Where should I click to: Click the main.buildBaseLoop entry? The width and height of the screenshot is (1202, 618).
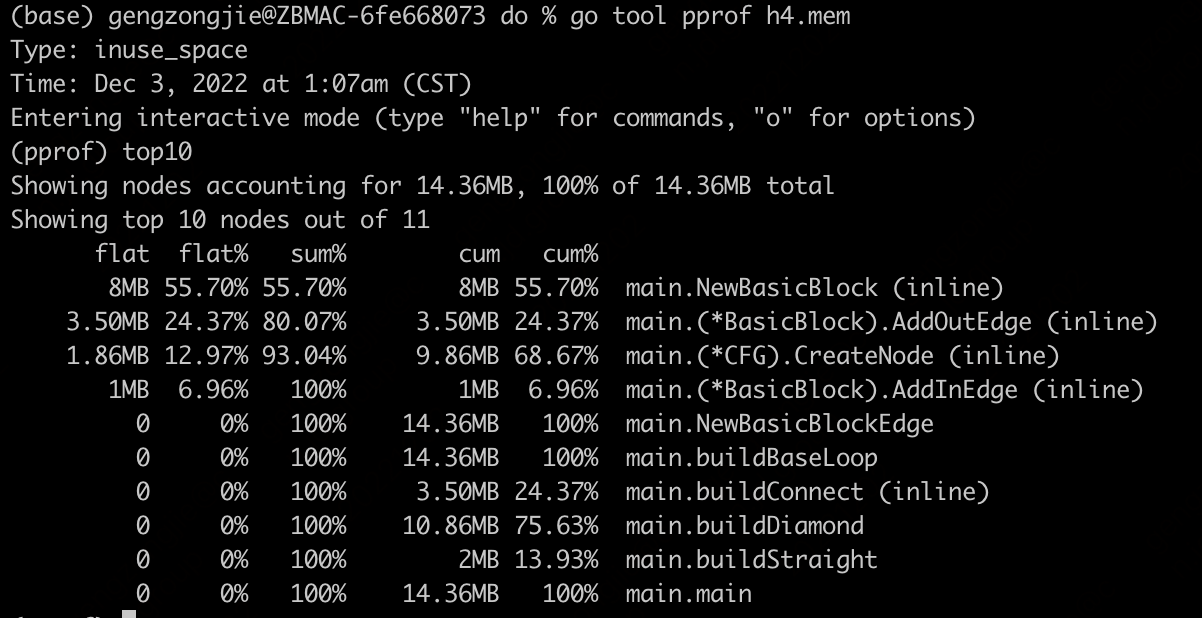tap(751, 458)
